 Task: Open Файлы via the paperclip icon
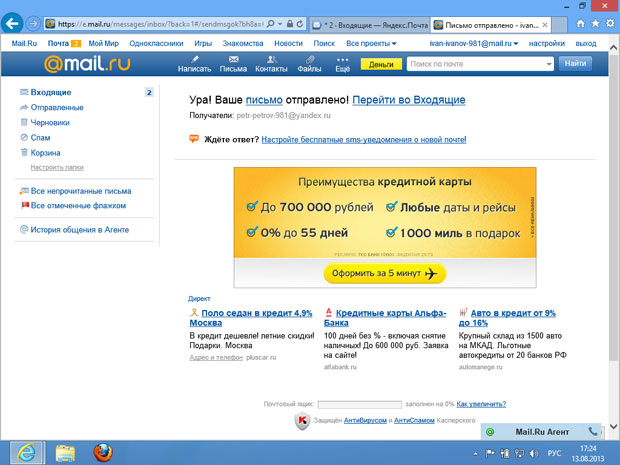(309, 59)
